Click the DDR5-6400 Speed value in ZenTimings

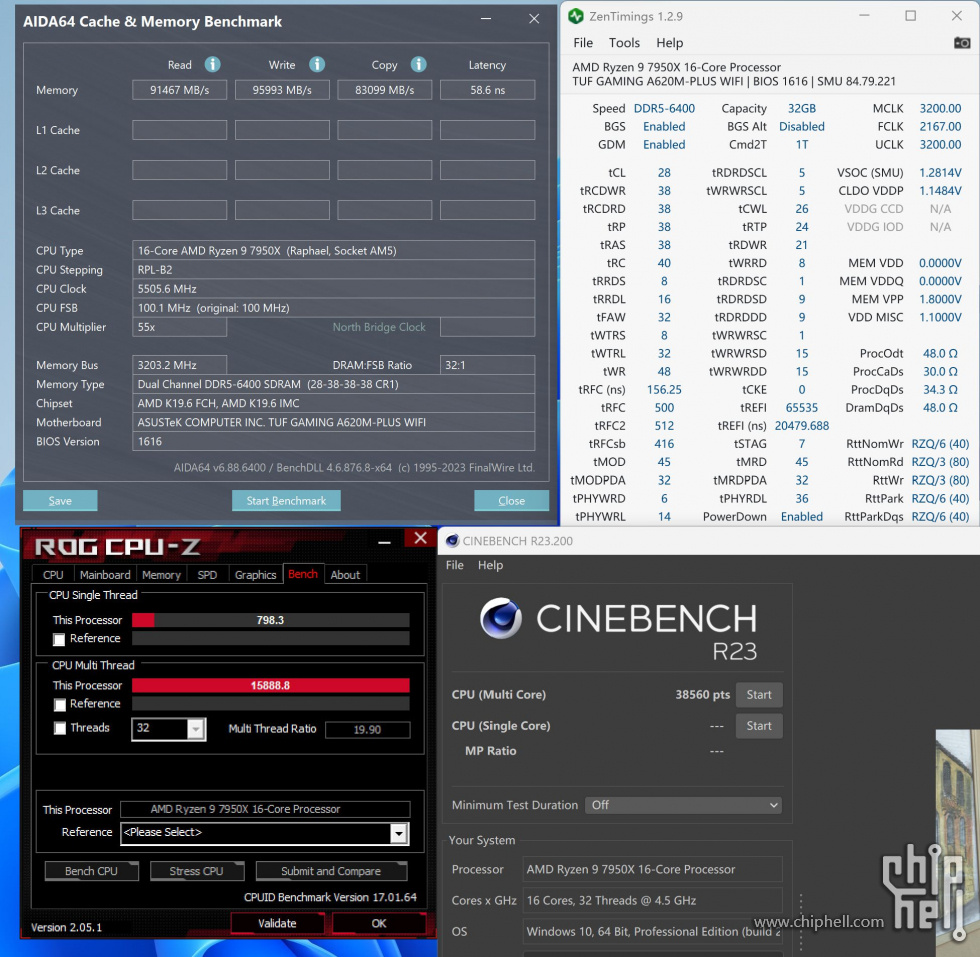[664, 108]
